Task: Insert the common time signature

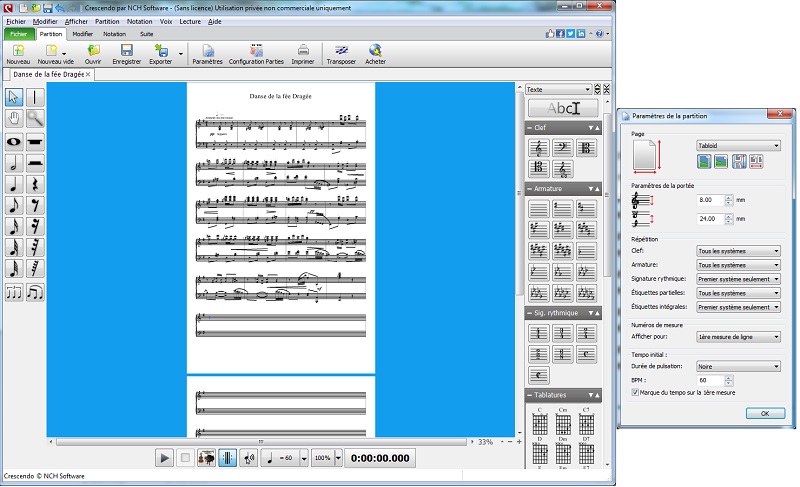Action: (586, 354)
